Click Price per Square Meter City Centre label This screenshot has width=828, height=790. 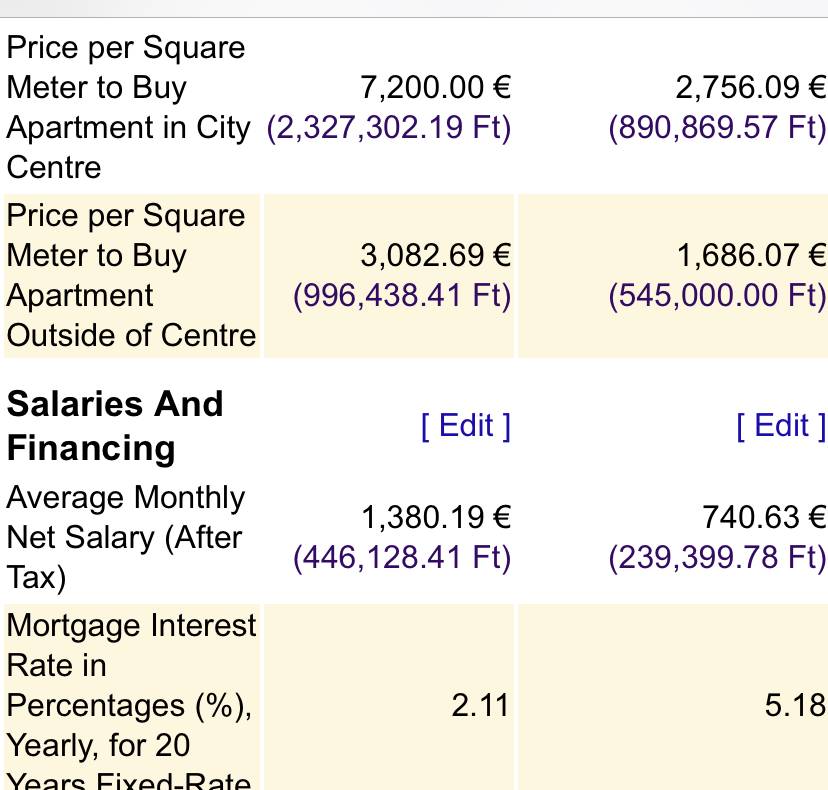coord(128,107)
